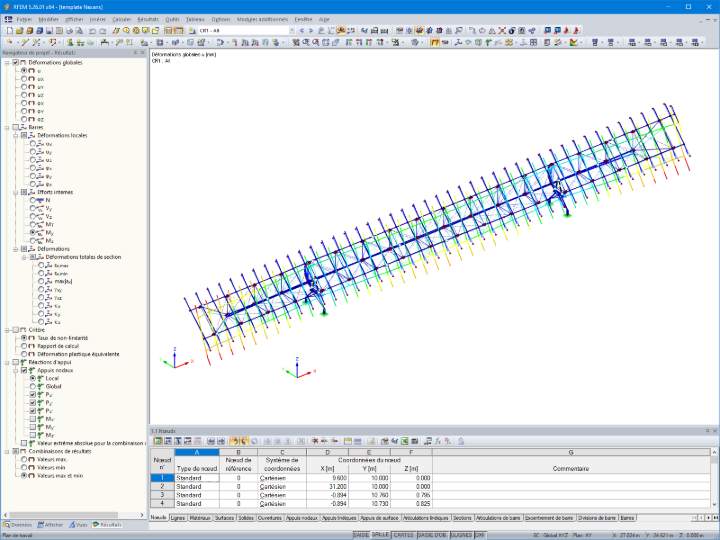Collapse the Critère tree node
This screenshot has width=720, height=540.
(x=7, y=330)
